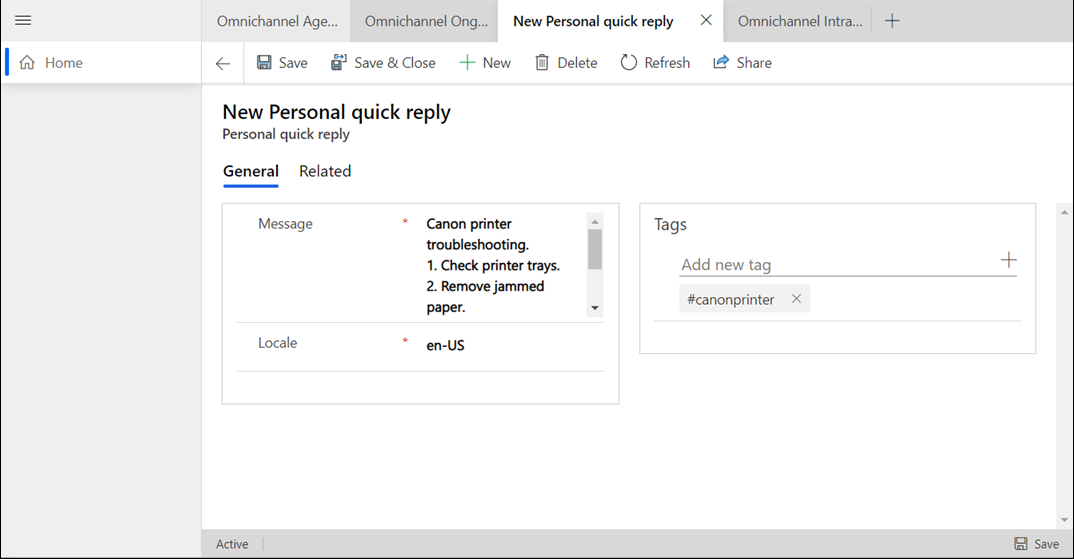Click Save in the footer bar

pyautogui.click(x=1036, y=544)
